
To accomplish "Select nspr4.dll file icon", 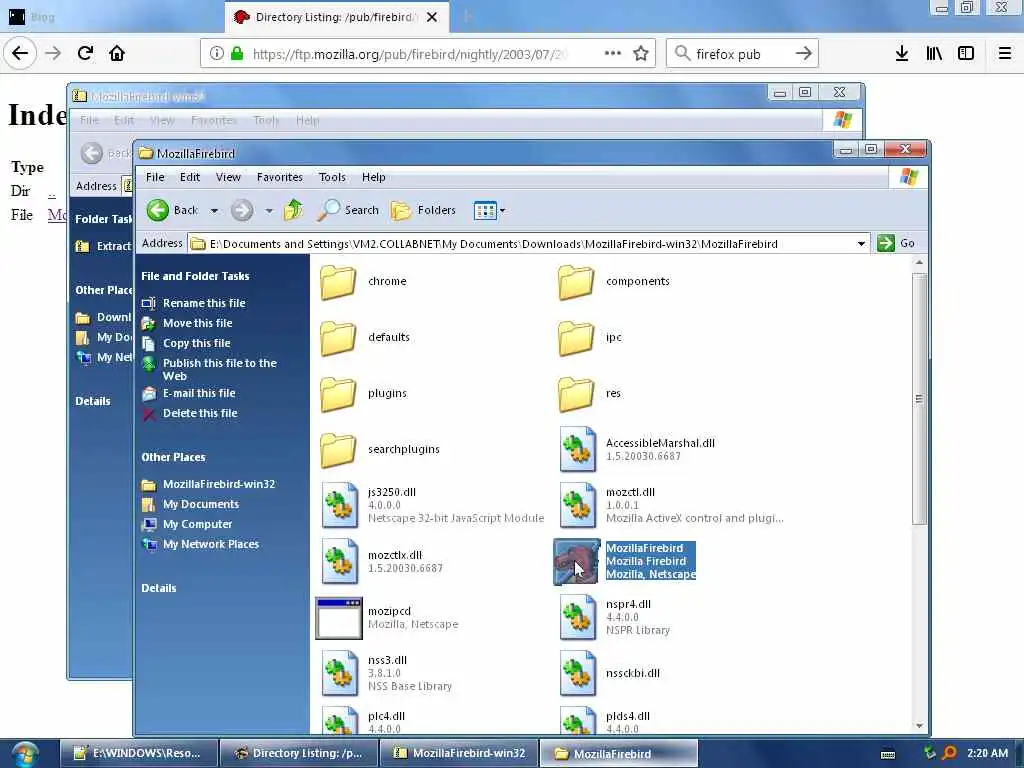I will [578, 617].
